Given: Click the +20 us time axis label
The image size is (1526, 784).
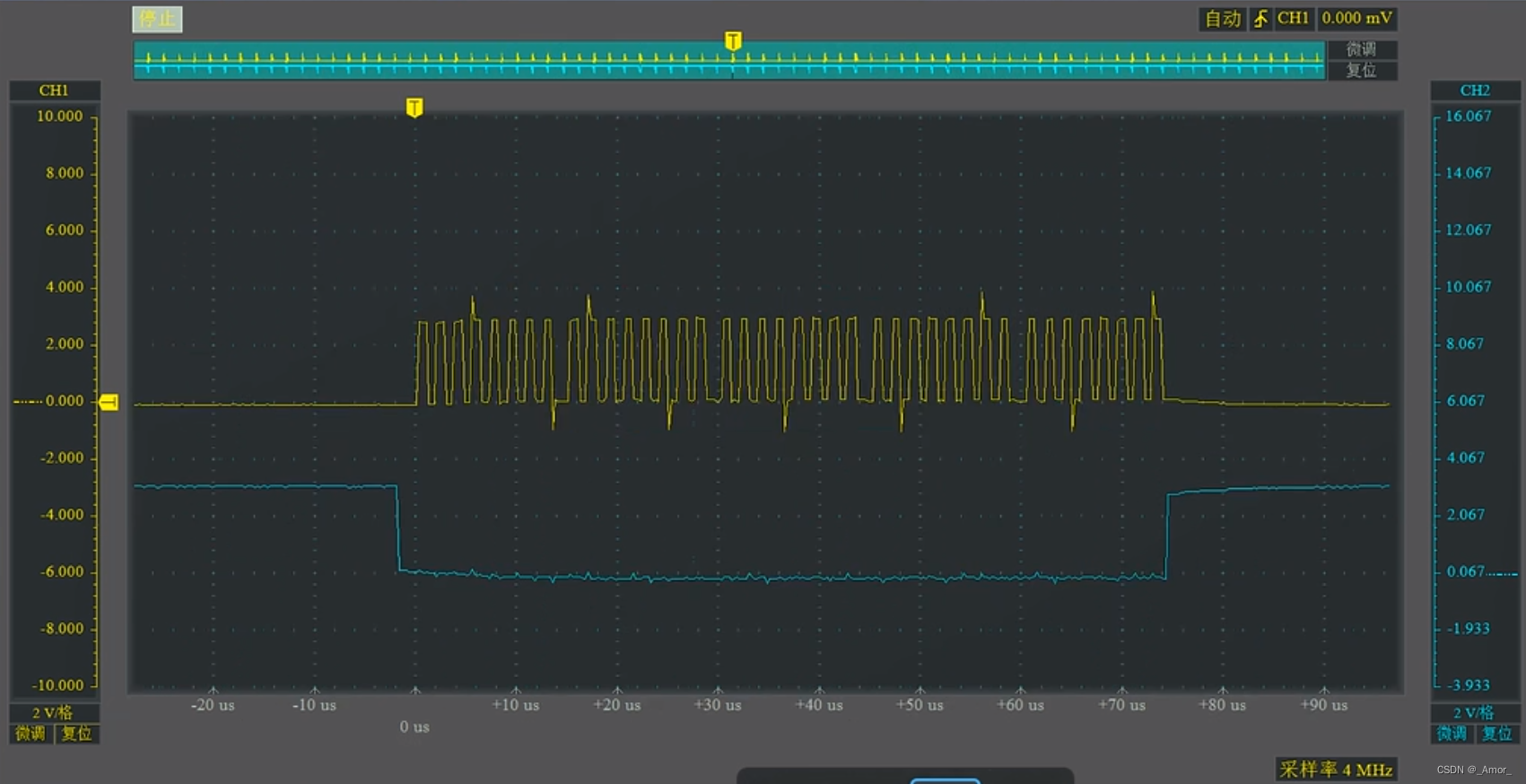Looking at the screenshot, I should point(617,705).
